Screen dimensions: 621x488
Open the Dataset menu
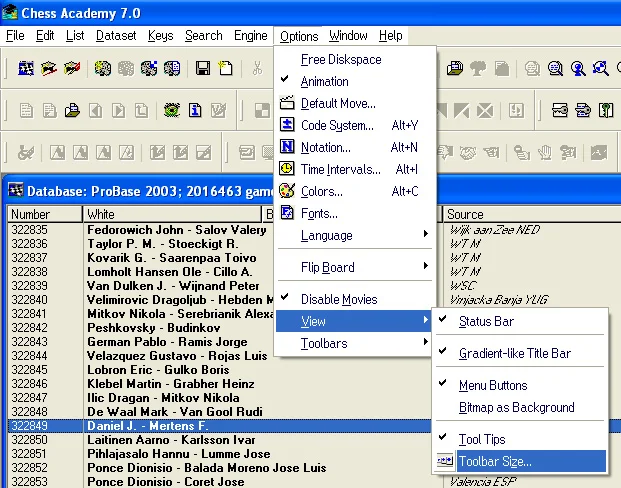(116, 36)
